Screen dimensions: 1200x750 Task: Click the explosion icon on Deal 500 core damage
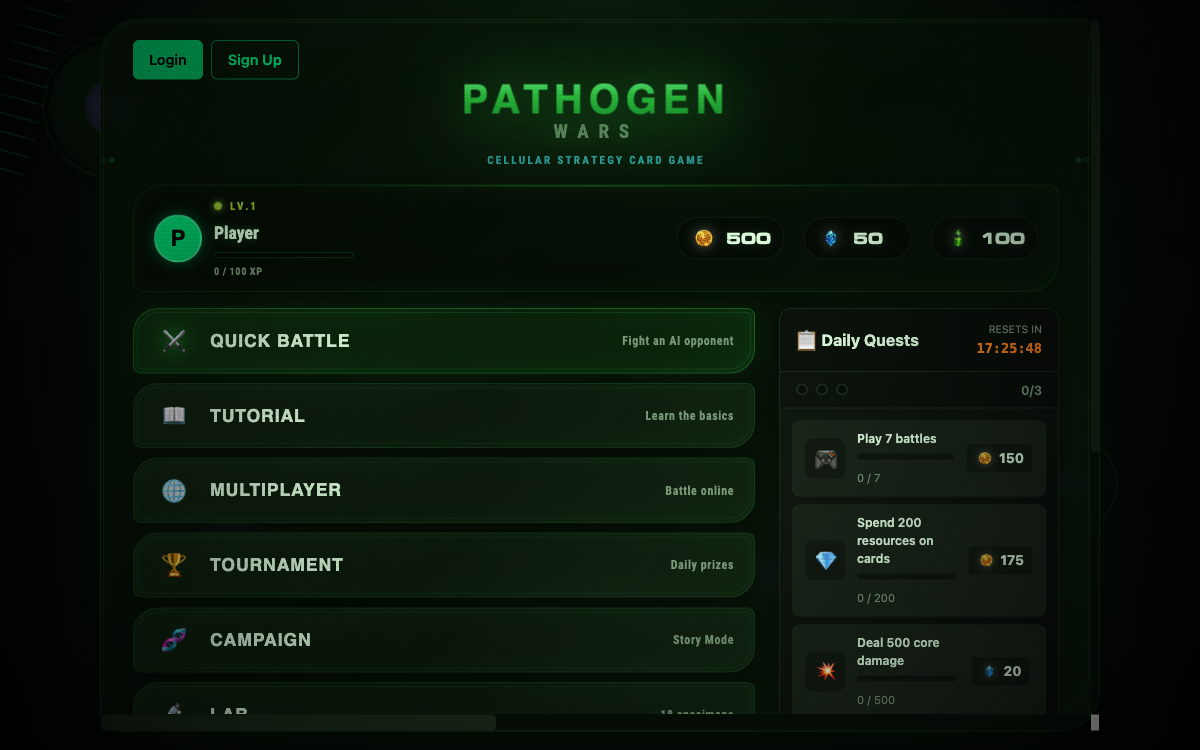tap(825, 671)
